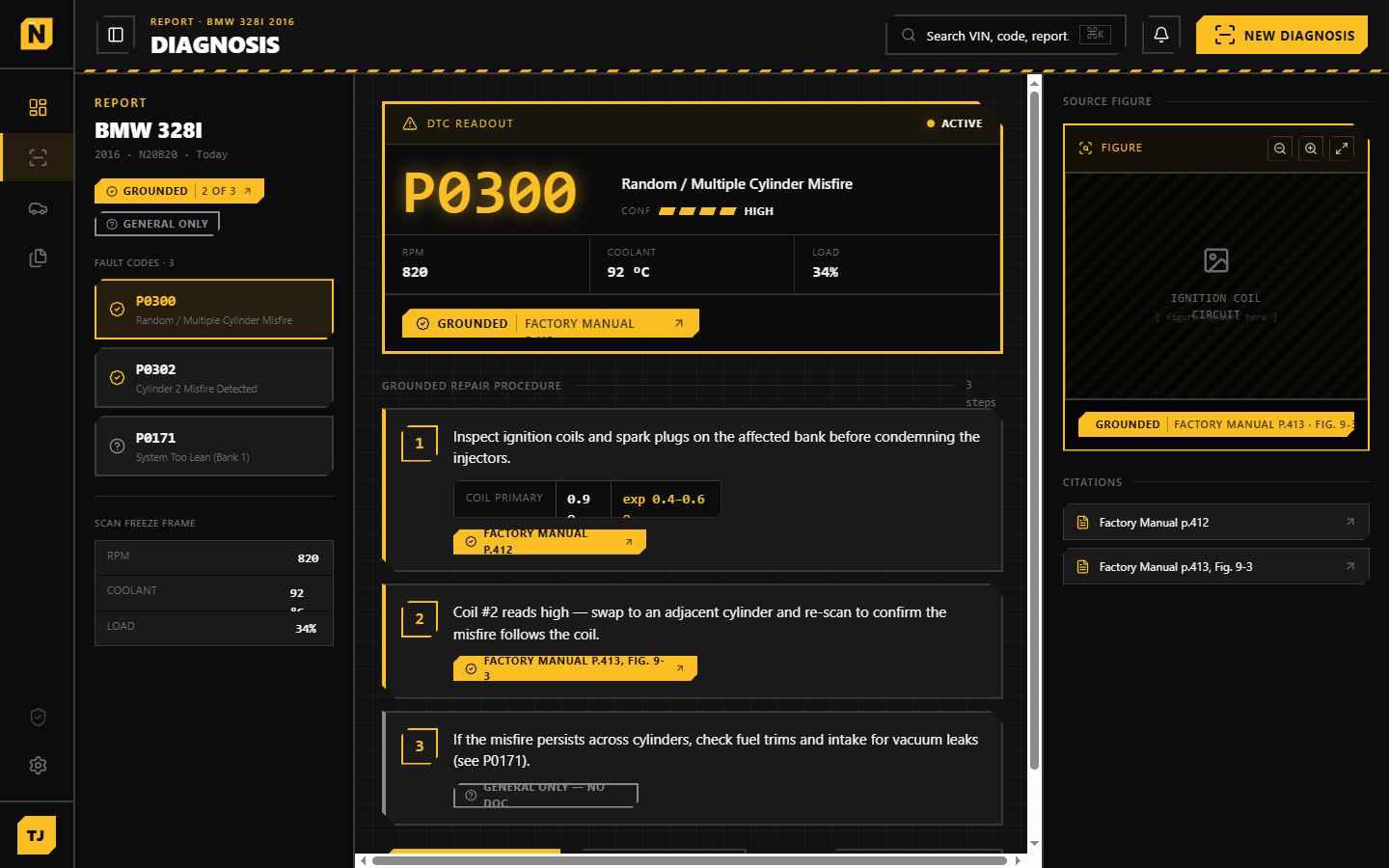The width and height of the screenshot is (1389, 868).
Task: Click the Coolant 92 °C readout cell
Action: (693, 264)
